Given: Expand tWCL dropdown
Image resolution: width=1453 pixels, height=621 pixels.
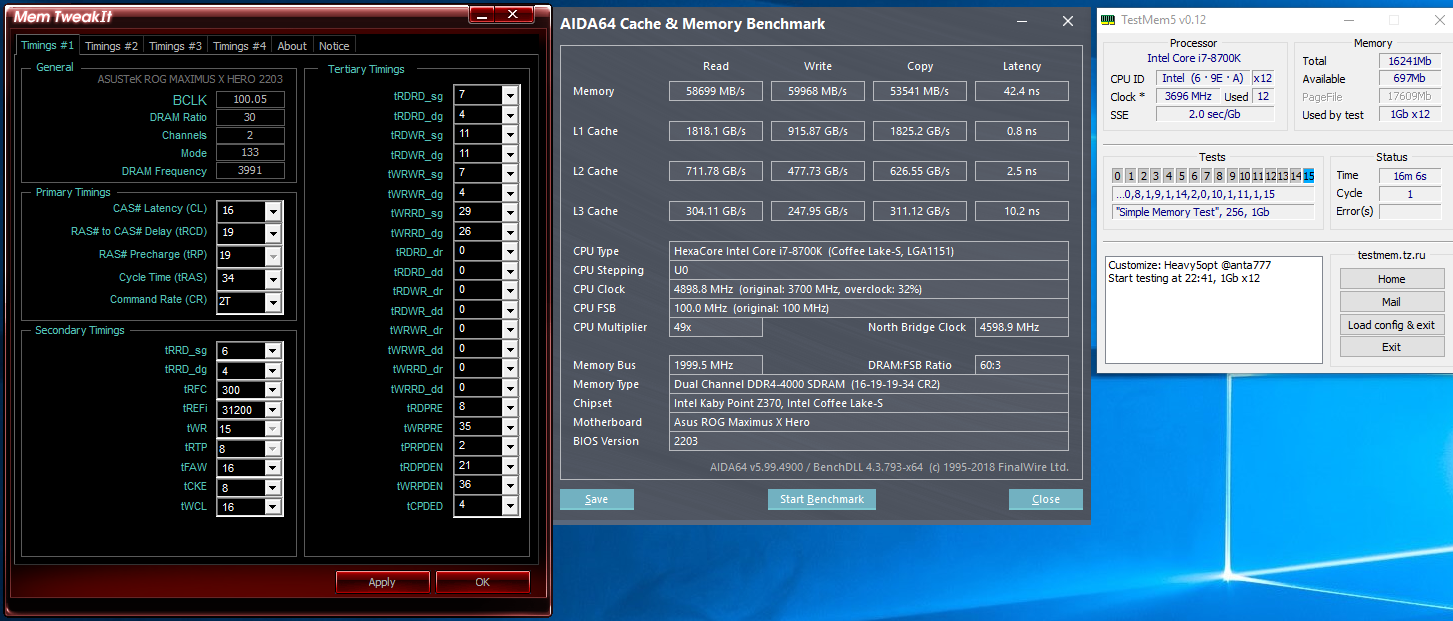Looking at the screenshot, I should [273, 507].
